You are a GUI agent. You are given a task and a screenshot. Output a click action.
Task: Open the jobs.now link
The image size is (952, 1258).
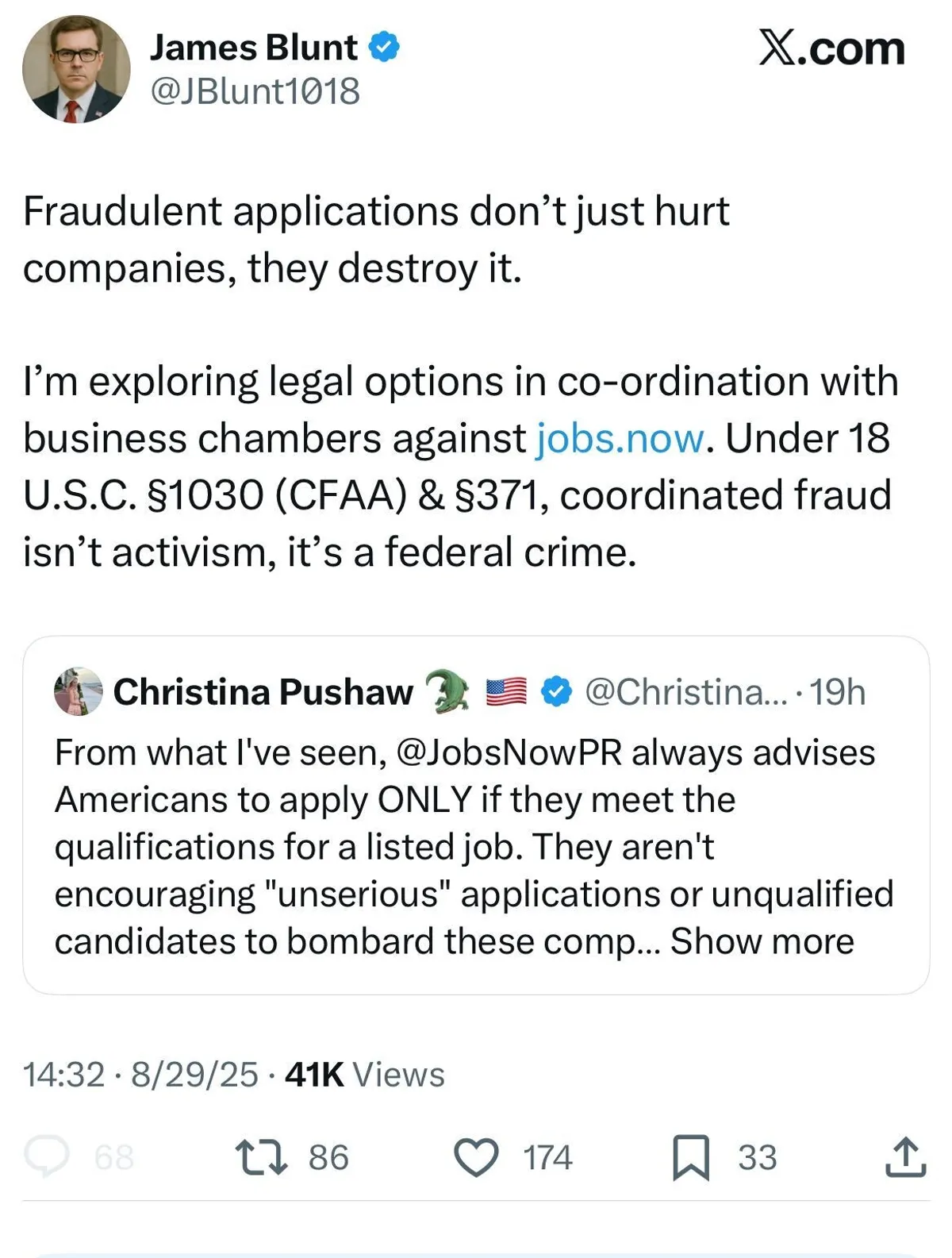620,438
